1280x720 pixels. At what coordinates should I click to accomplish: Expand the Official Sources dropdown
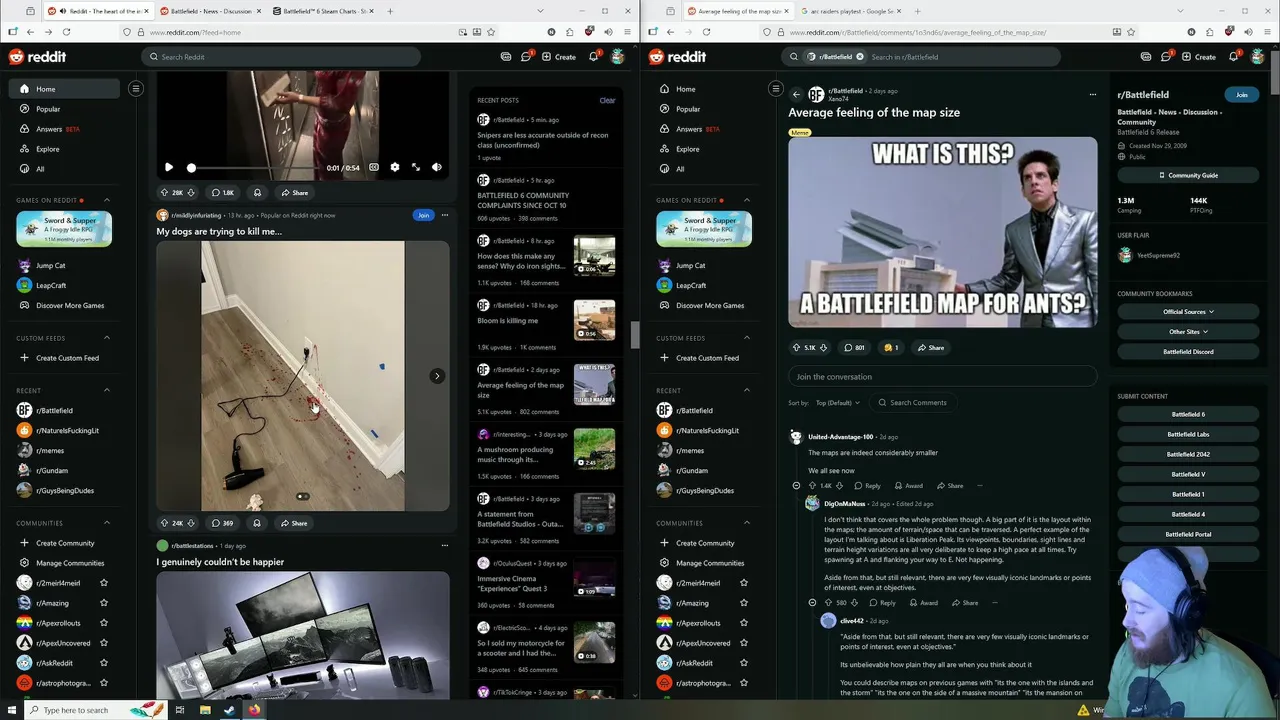(1188, 312)
